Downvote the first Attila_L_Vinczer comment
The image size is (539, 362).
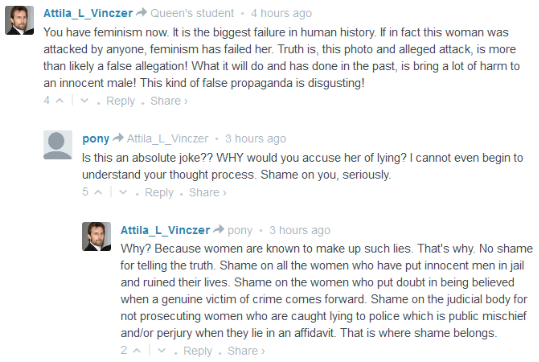pyautogui.click(x=84, y=101)
